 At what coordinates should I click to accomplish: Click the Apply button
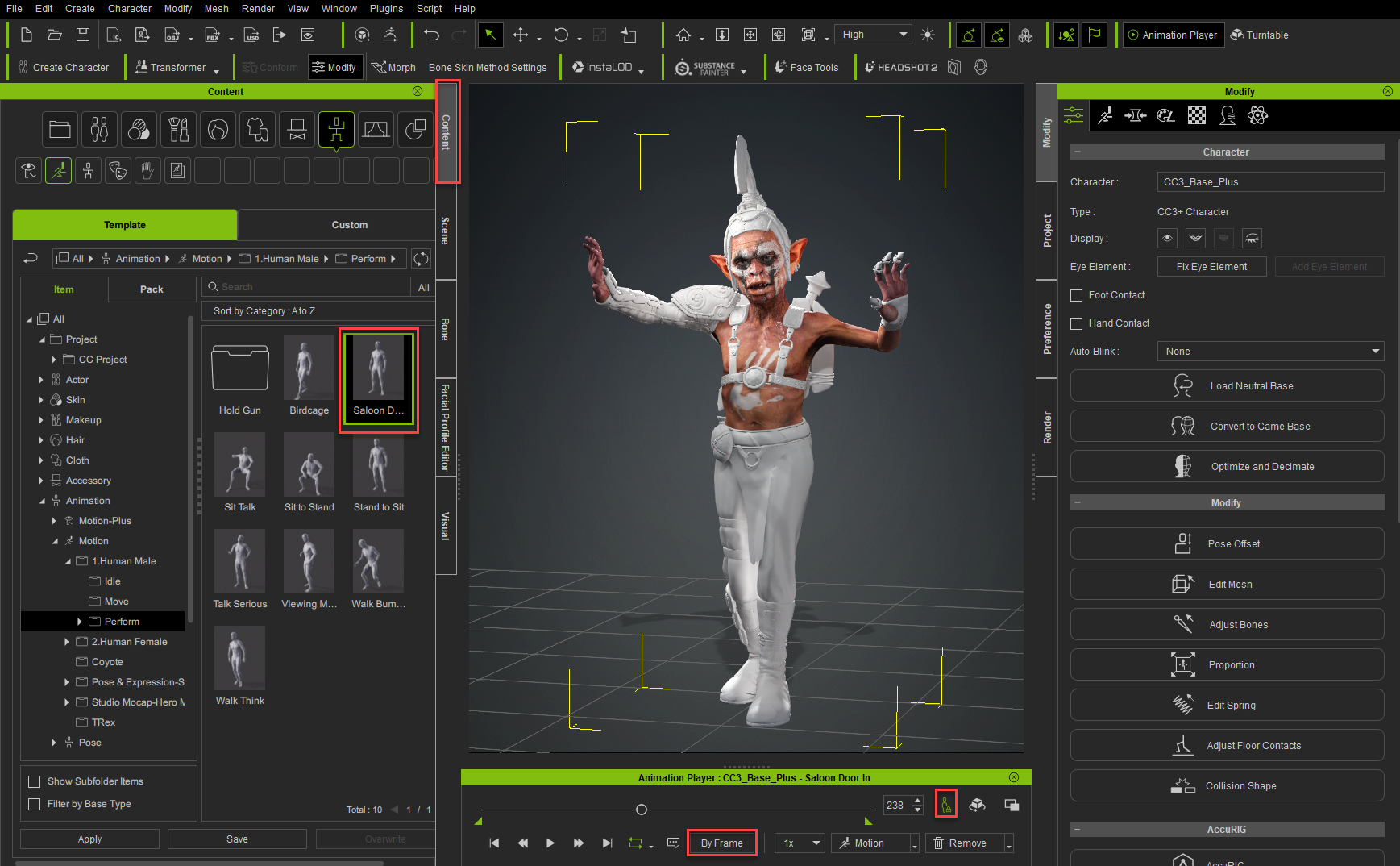pos(89,839)
